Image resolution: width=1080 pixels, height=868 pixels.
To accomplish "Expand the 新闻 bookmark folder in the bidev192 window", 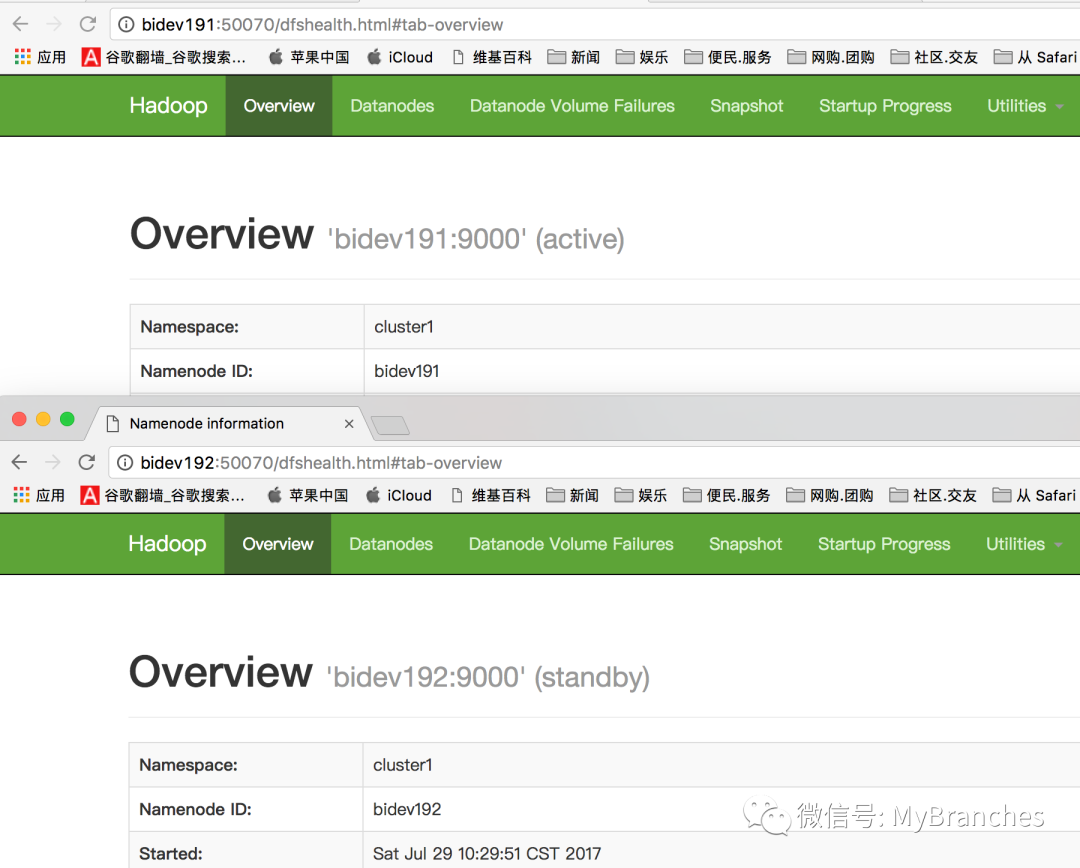I will click(572, 495).
